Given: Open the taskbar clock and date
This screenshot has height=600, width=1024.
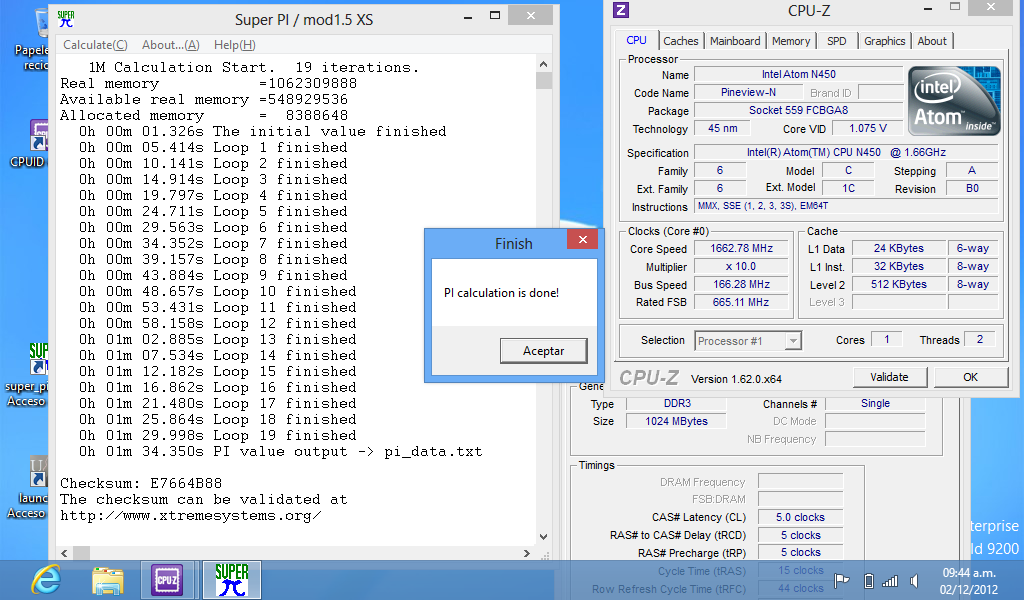Looking at the screenshot, I should [x=968, y=581].
